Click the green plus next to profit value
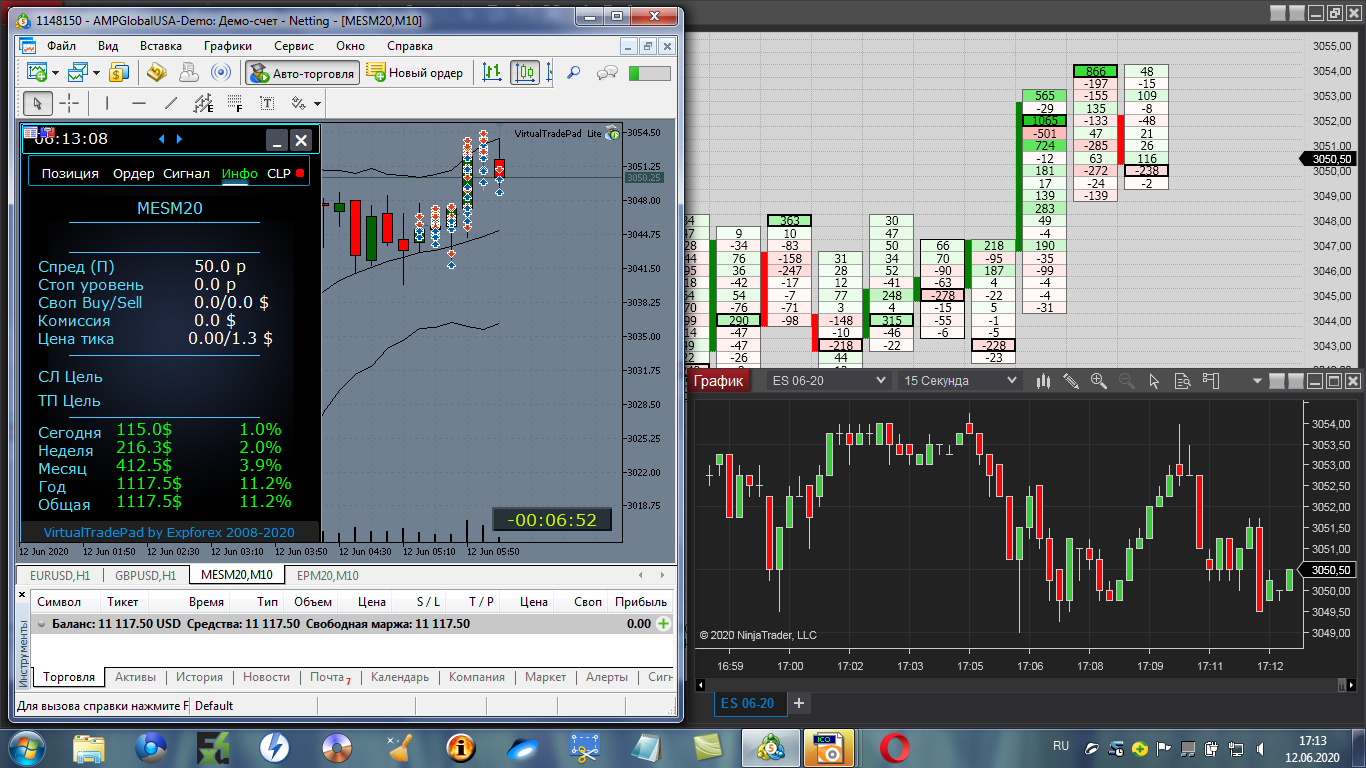The image size is (1366, 768). pyautogui.click(x=662, y=624)
